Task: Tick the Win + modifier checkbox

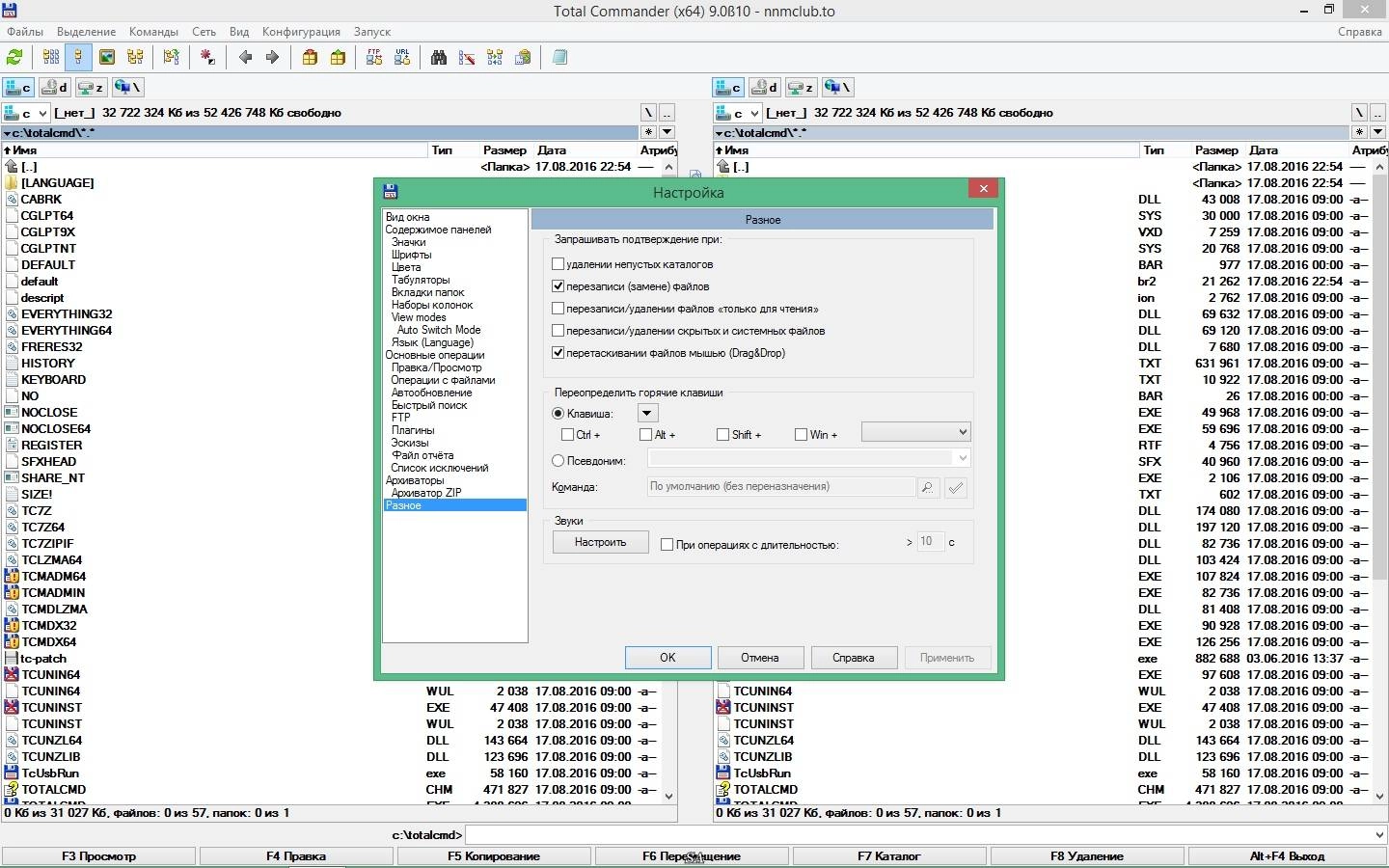Action: click(x=801, y=435)
